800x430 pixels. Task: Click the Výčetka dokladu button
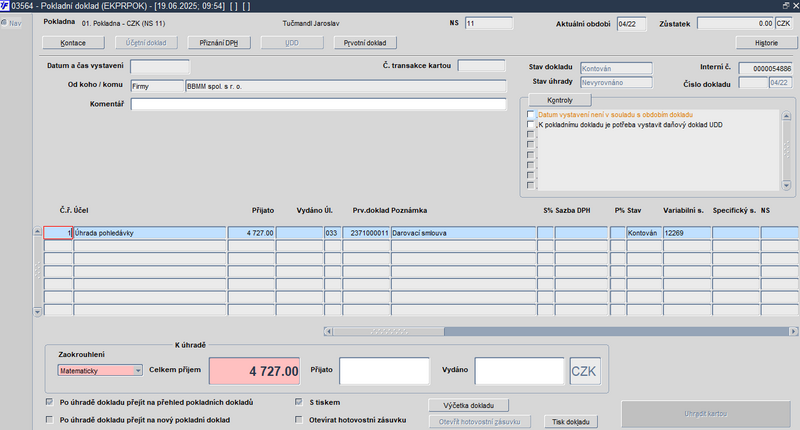(x=468, y=406)
